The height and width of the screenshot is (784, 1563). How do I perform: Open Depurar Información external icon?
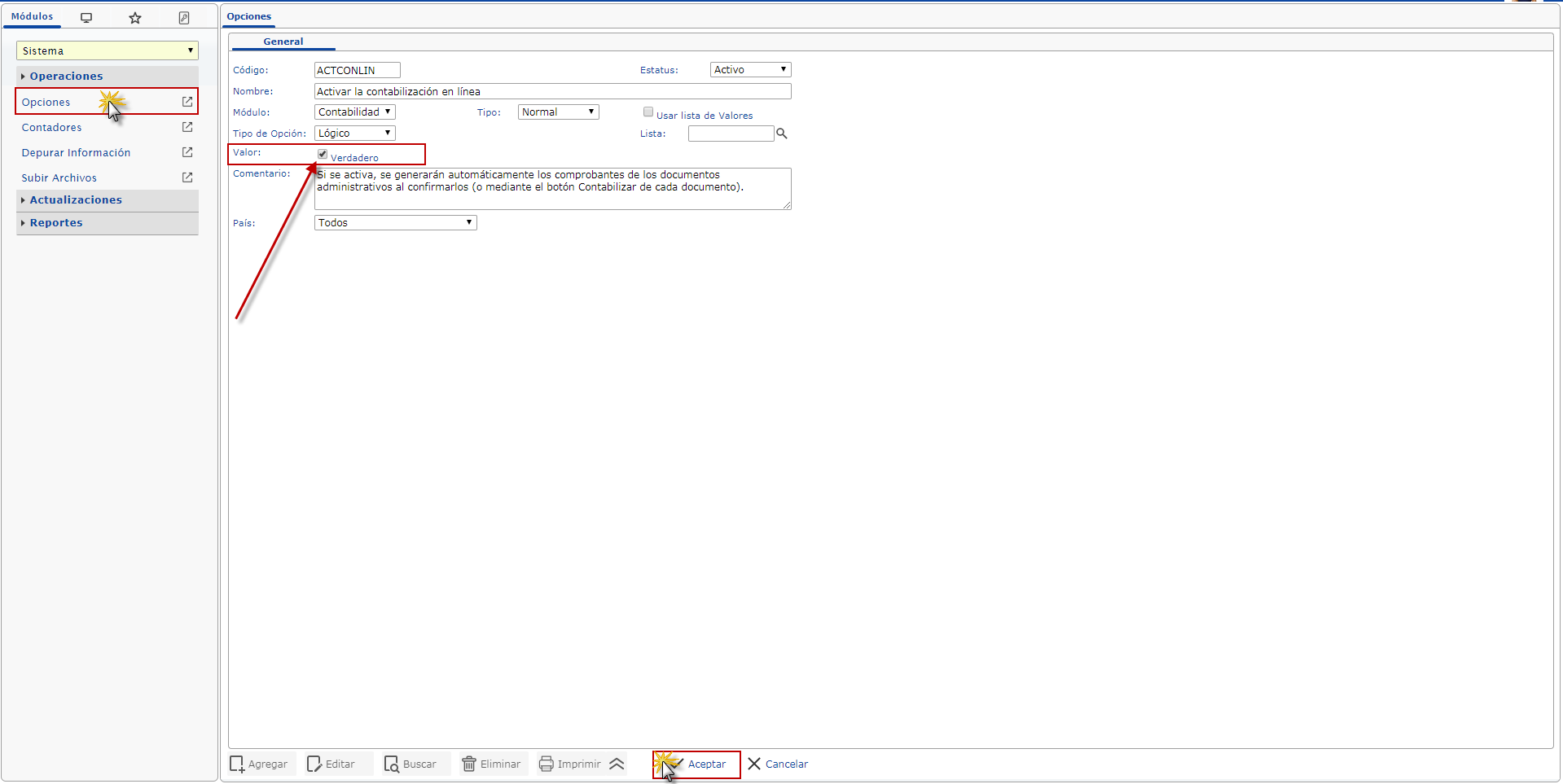pyautogui.click(x=187, y=152)
